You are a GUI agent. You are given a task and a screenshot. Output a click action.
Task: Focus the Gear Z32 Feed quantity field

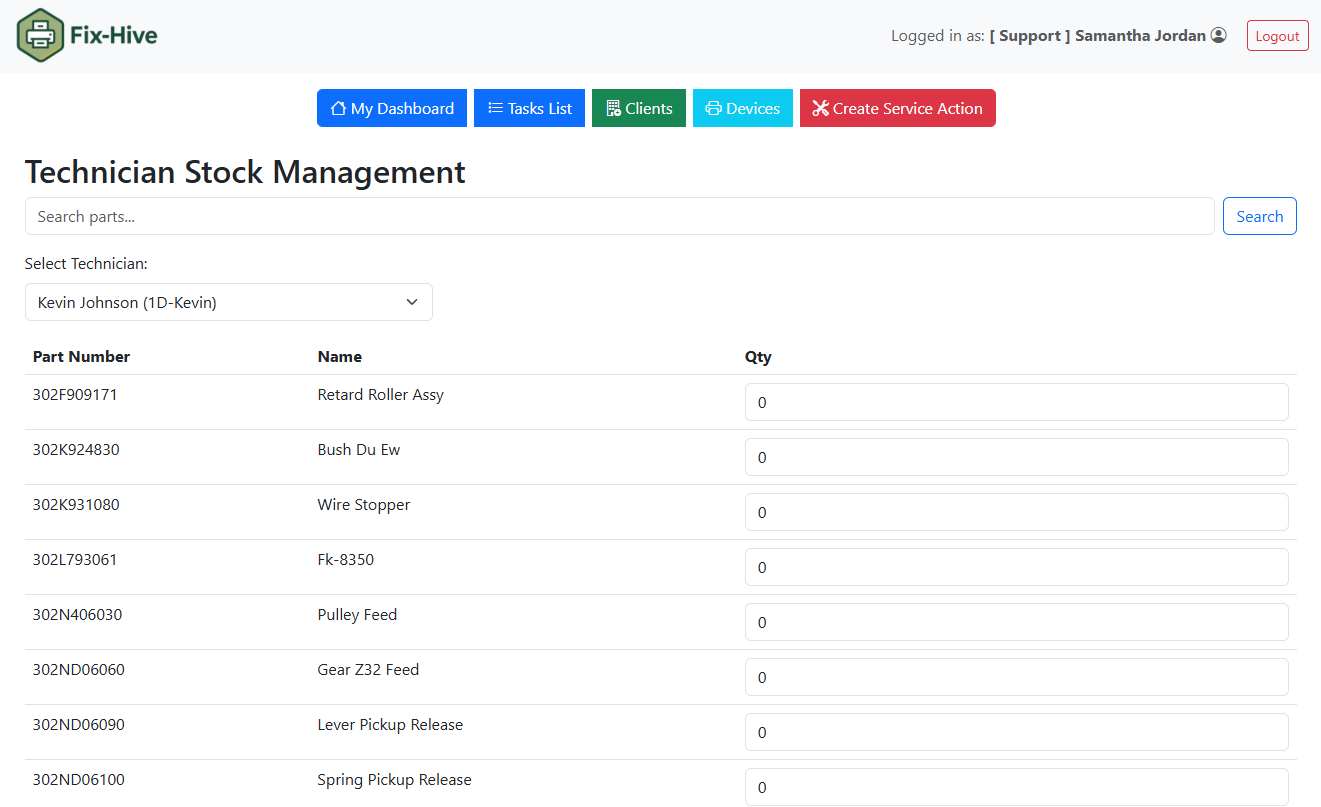[1016, 677]
